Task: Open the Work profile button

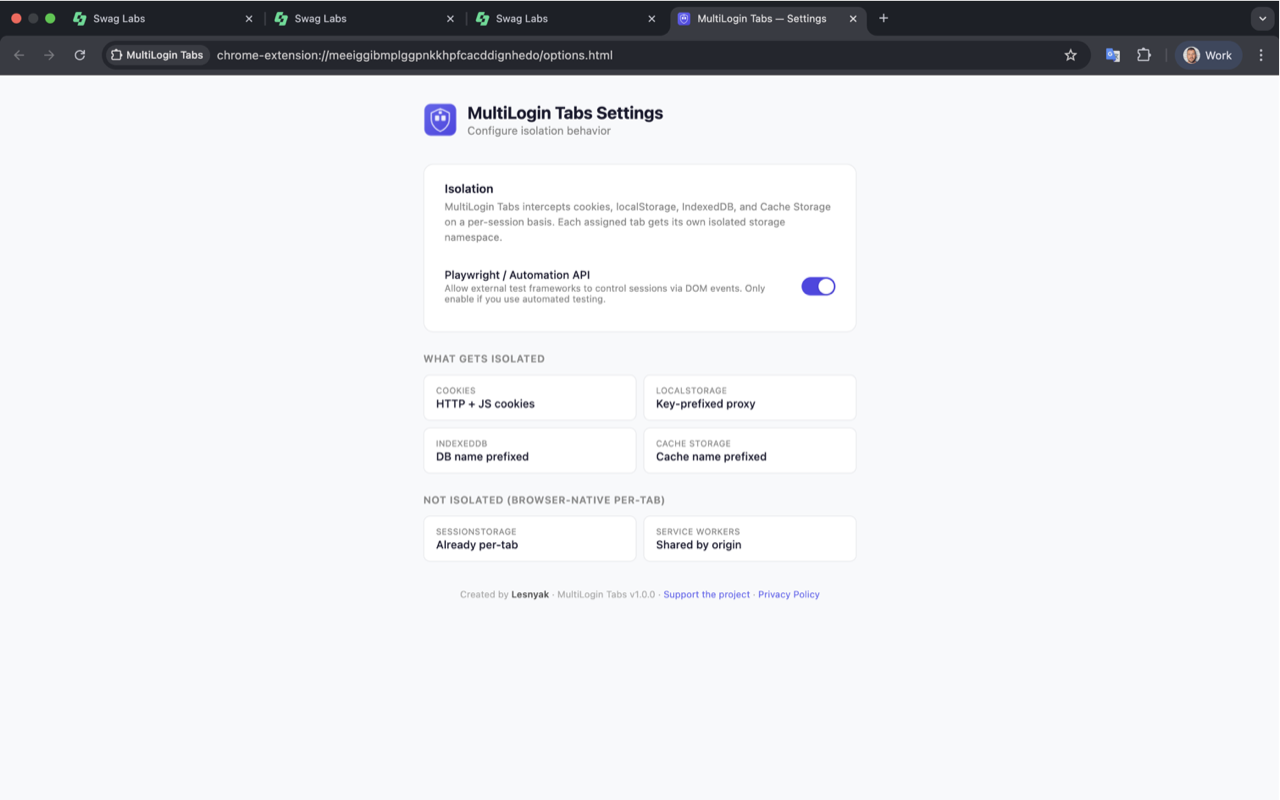Action: (x=1208, y=55)
